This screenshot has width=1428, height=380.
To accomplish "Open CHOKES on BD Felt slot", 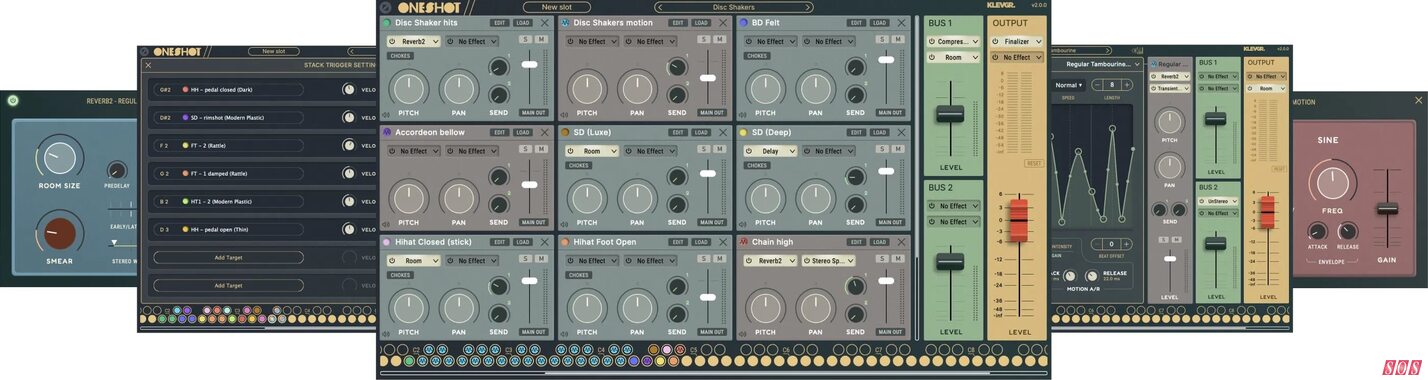I will [756, 56].
